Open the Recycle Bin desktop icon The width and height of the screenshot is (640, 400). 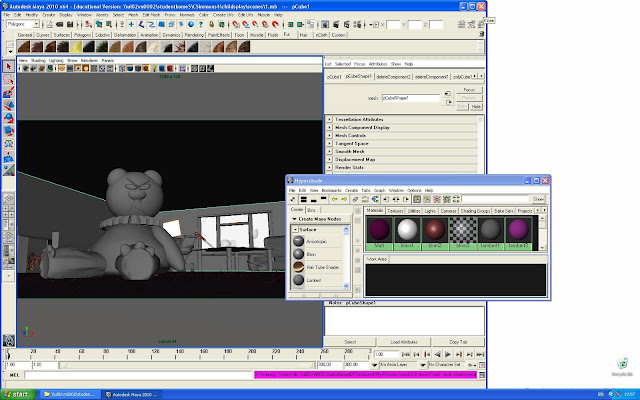click(x=622, y=367)
